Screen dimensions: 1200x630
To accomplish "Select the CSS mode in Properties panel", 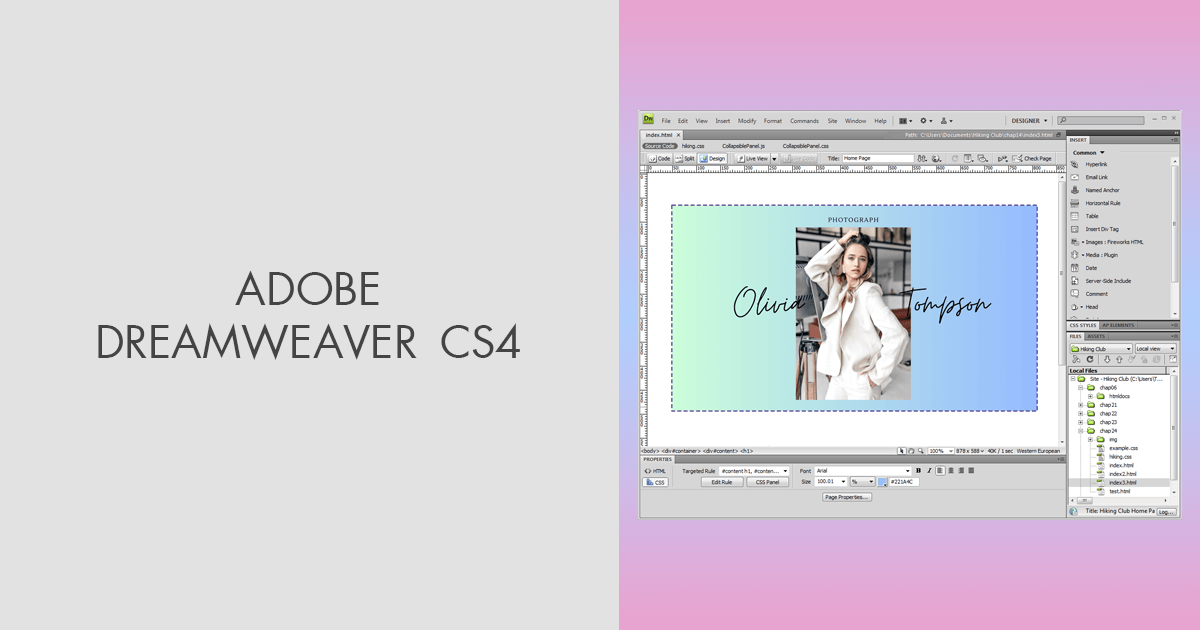I will (x=655, y=482).
